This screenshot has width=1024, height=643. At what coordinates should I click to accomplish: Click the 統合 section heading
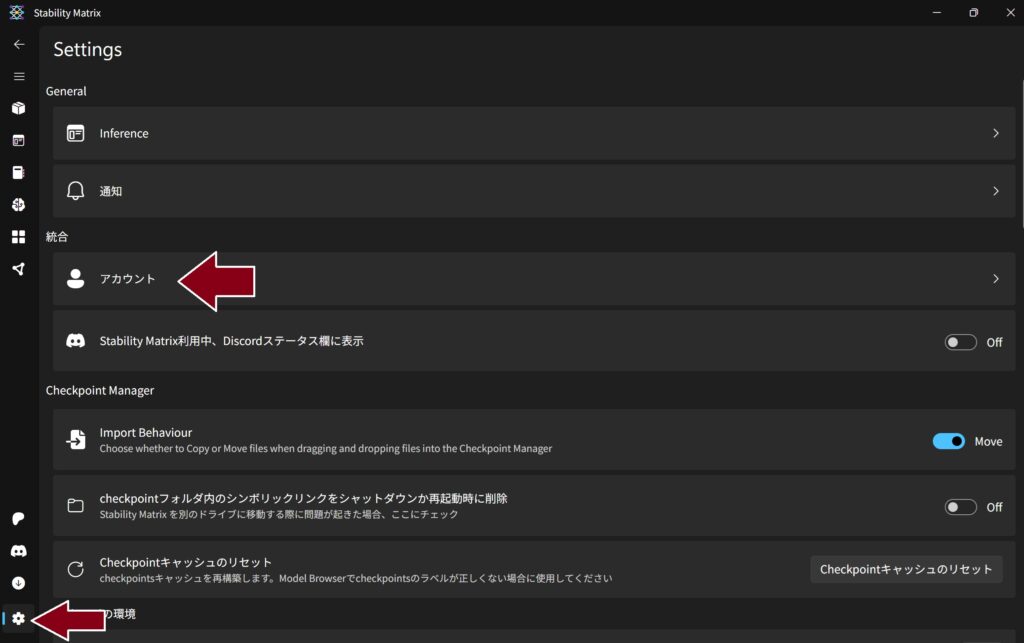57,237
